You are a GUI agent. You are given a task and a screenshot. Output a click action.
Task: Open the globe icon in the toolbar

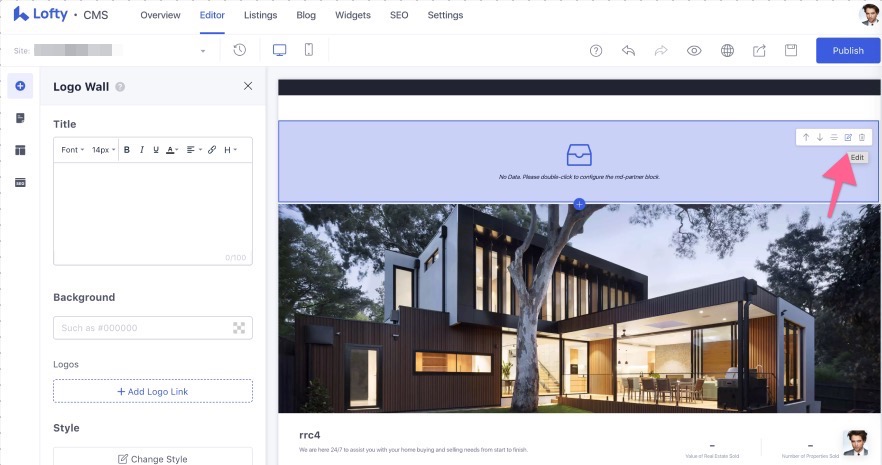click(727, 50)
